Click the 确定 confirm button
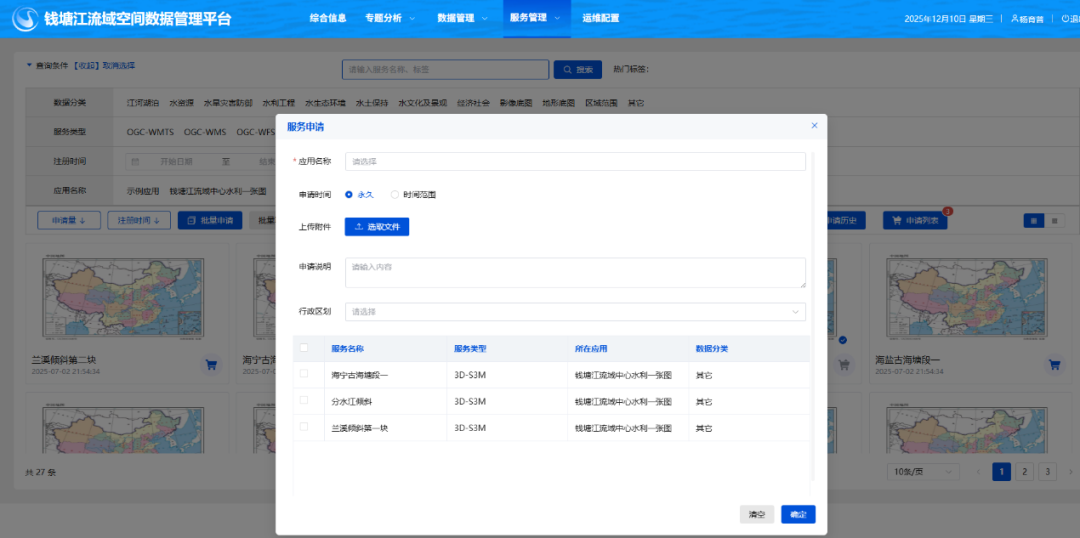This screenshot has width=1080, height=538. coord(798,515)
